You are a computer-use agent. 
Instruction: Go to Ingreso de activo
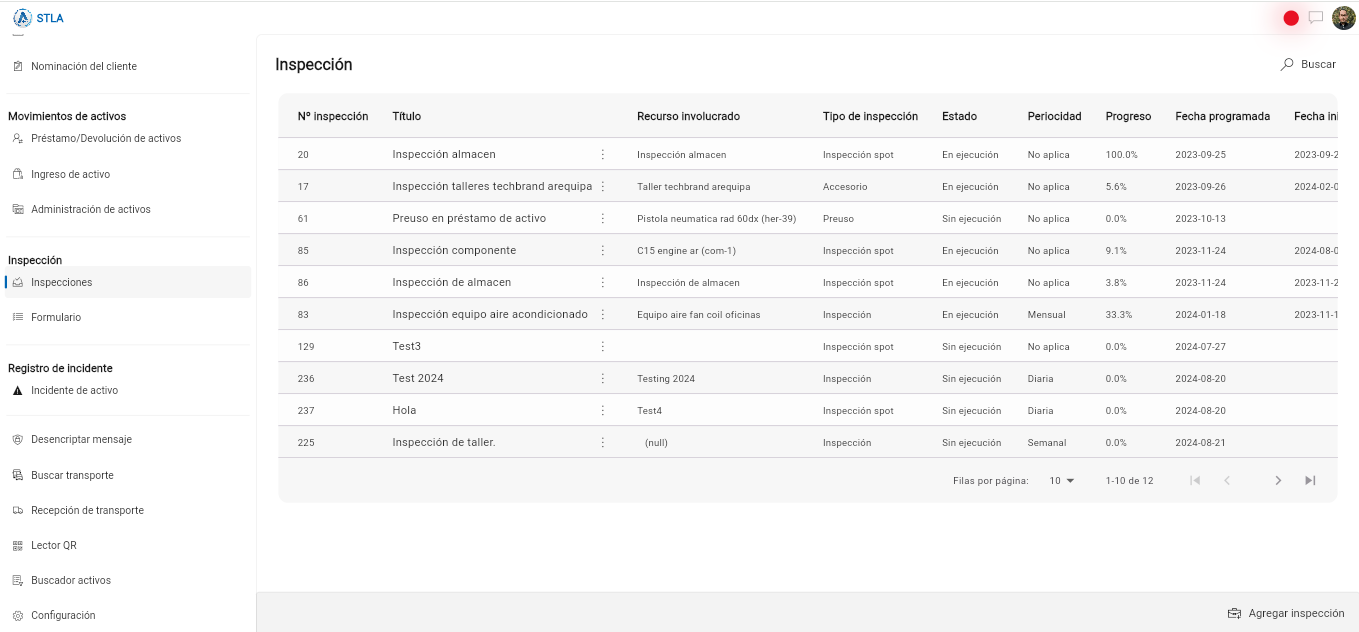coord(70,174)
